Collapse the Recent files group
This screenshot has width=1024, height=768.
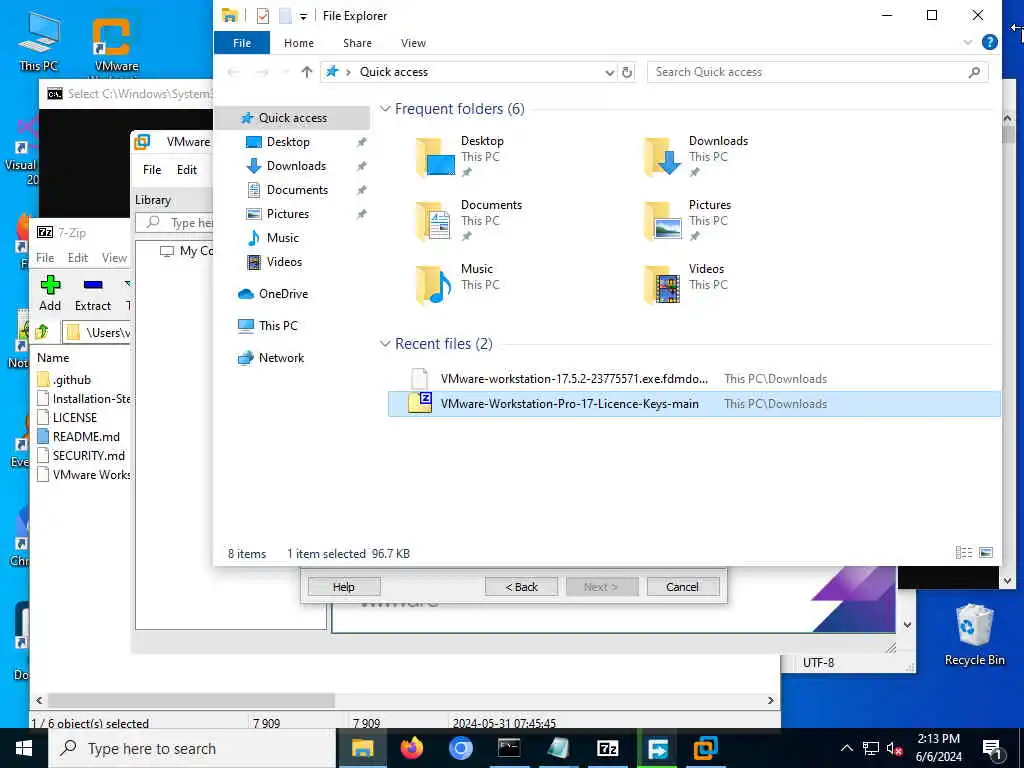385,344
